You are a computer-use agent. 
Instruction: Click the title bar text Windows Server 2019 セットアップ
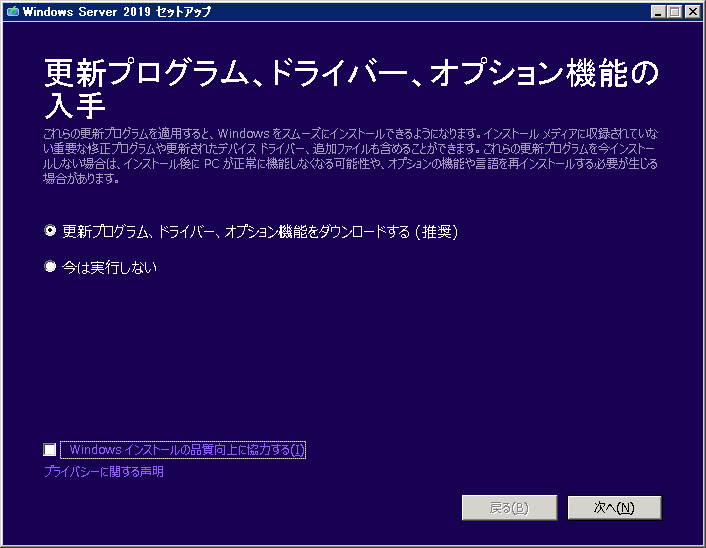[117, 12]
